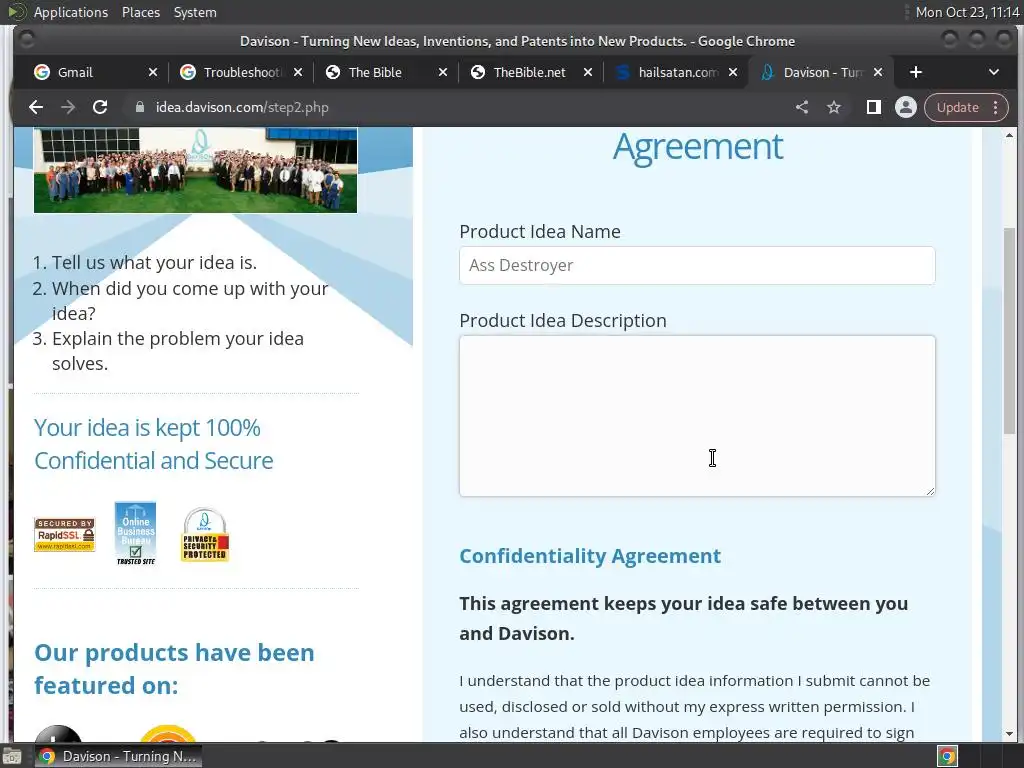This screenshot has height=768, width=1024.
Task: Click the 'Product Idea Name' label
Action: (539, 232)
